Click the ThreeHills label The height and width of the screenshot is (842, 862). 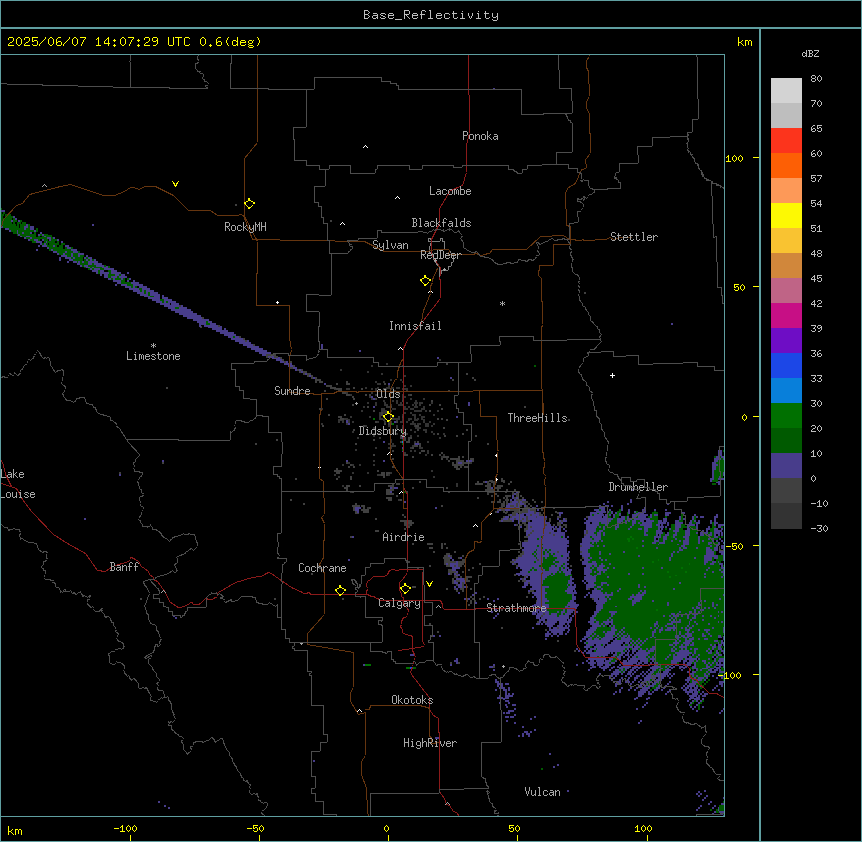[x=538, y=418]
